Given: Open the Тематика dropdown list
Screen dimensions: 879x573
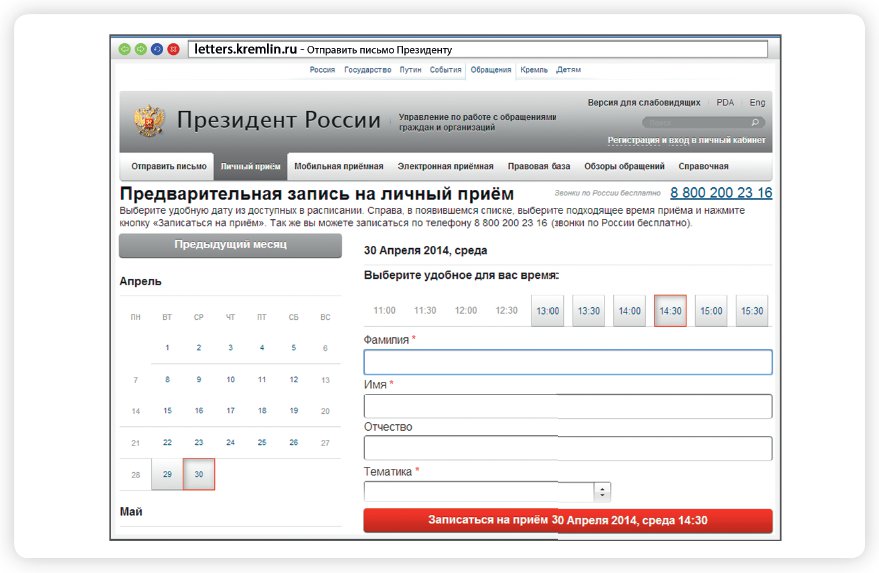Looking at the screenshot, I should coord(487,492).
